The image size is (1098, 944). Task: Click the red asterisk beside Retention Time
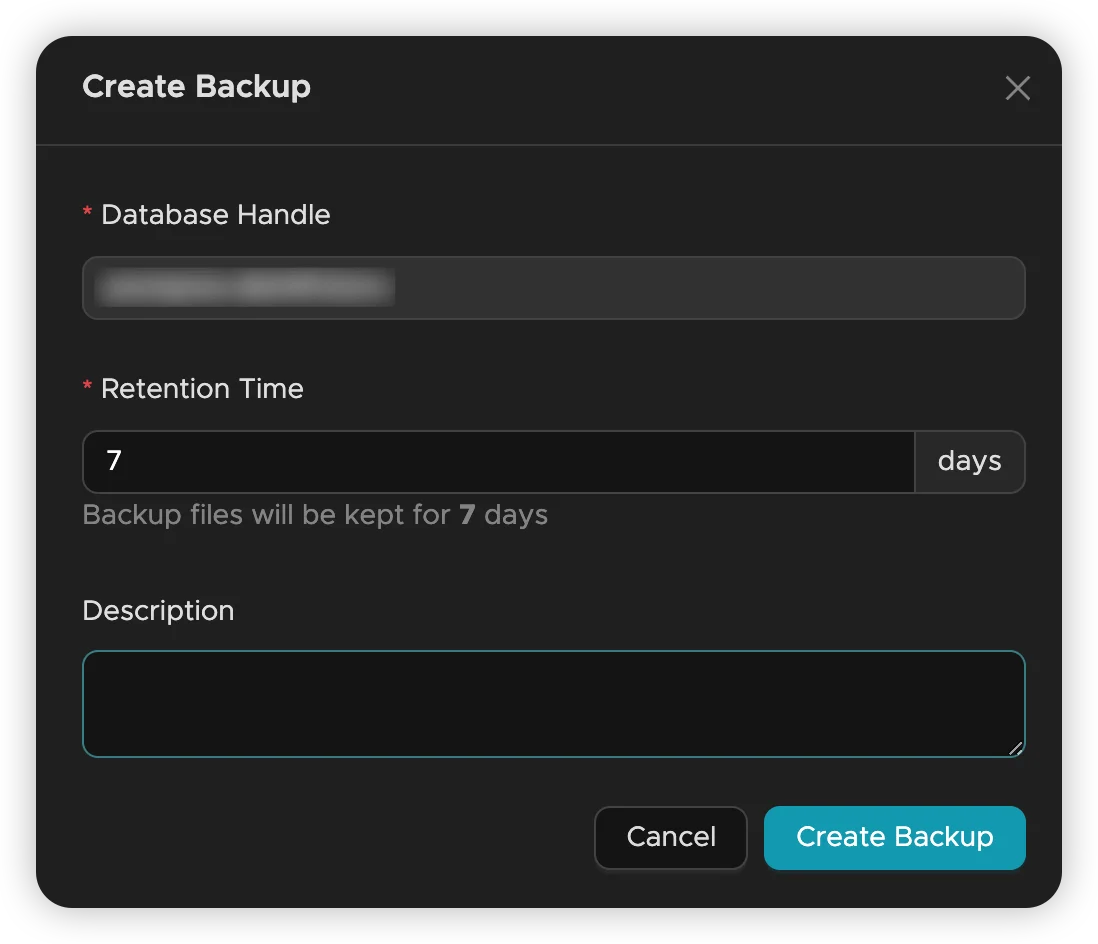tap(88, 387)
